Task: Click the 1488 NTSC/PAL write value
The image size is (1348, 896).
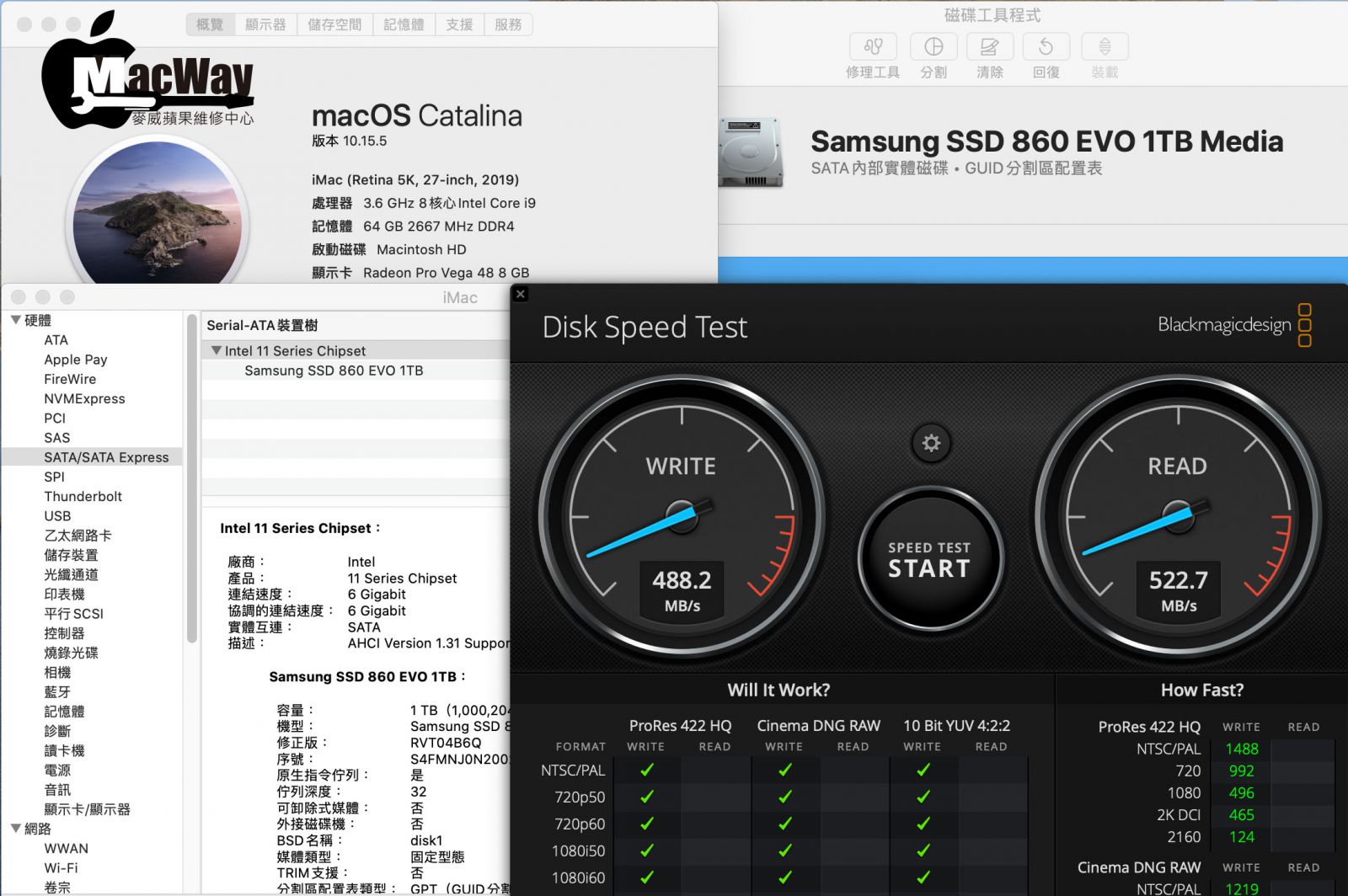Action: pyautogui.click(x=1242, y=749)
